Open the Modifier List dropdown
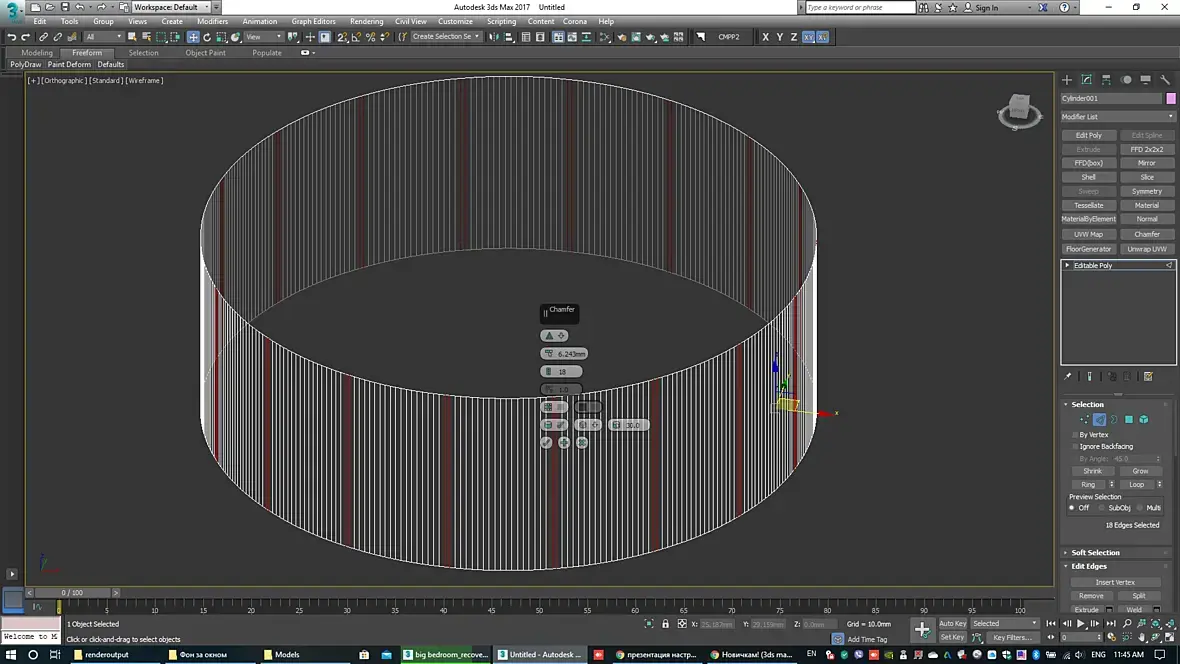The image size is (1180, 664). pos(1117,117)
